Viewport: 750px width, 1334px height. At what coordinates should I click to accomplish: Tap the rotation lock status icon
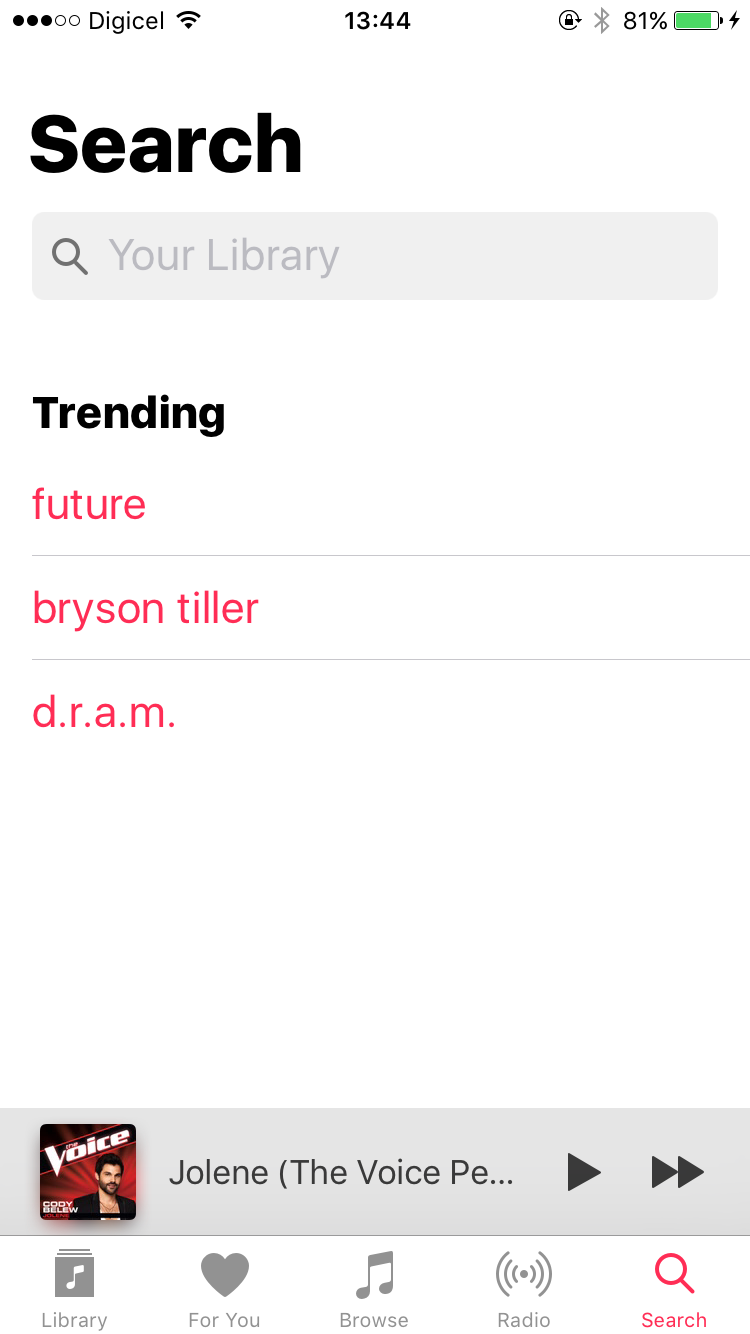(x=570, y=21)
